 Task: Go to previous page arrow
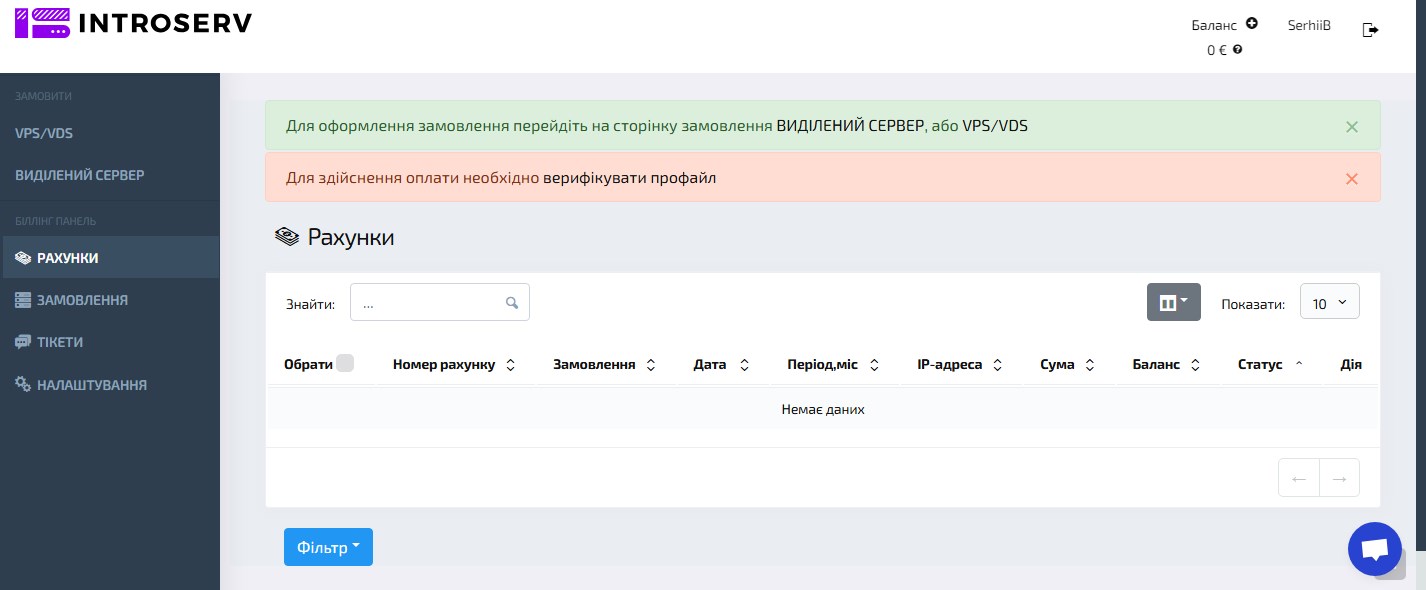(x=1299, y=478)
